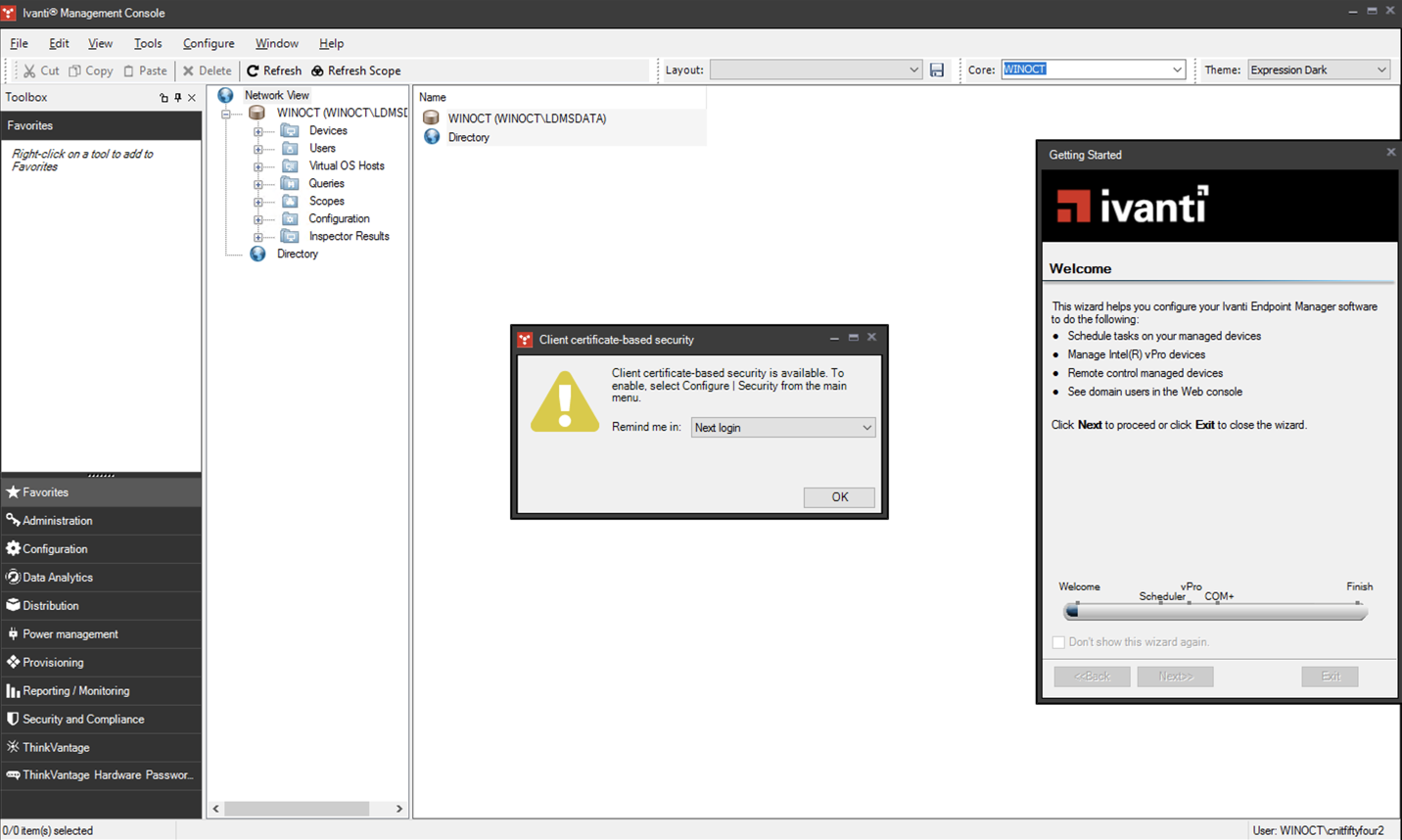Image resolution: width=1402 pixels, height=840 pixels.
Task: Click the Refresh arrow icon
Action: click(253, 70)
